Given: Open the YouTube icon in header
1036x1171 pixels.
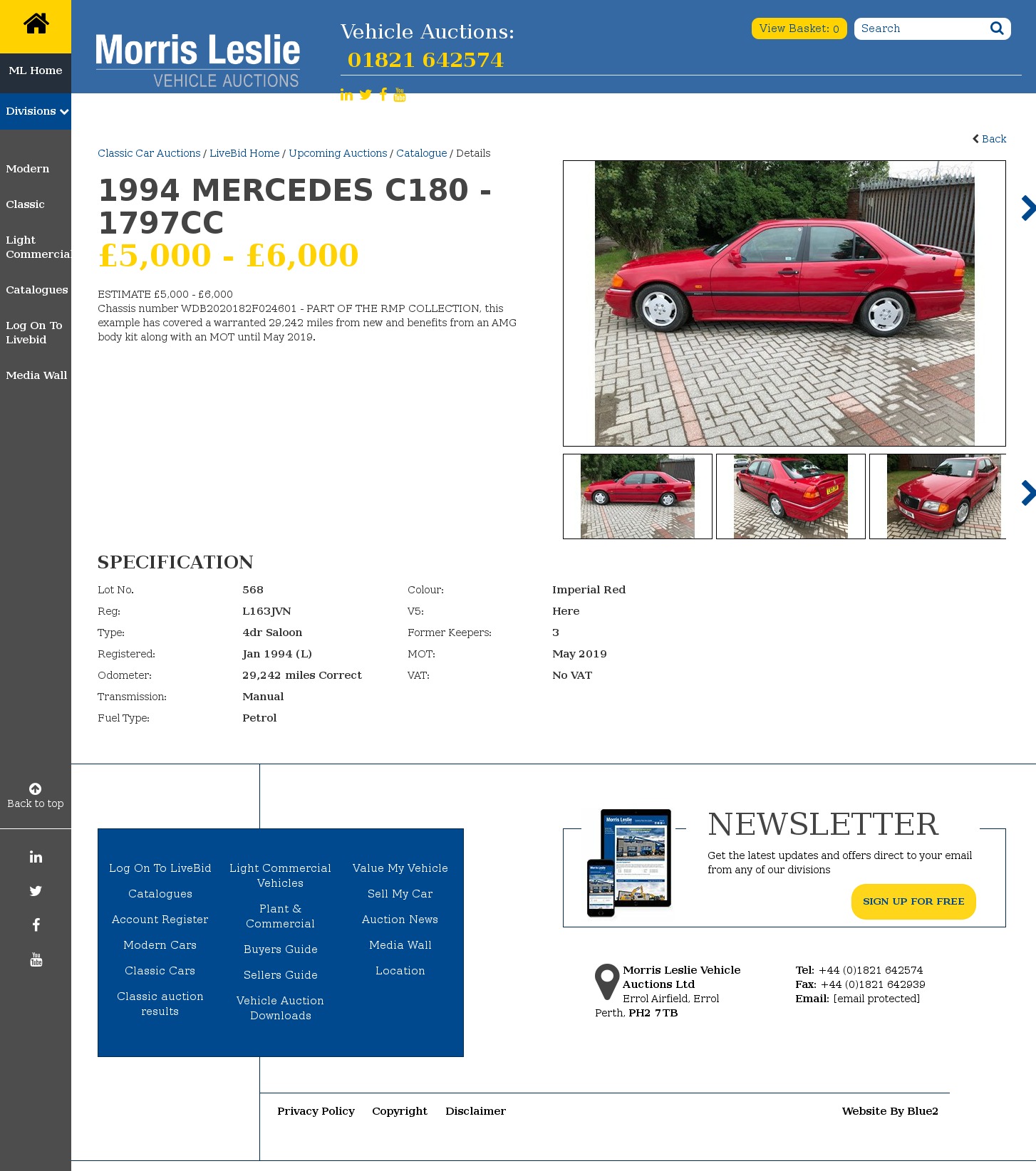Looking at the screenshot, I should click(400, 95).
